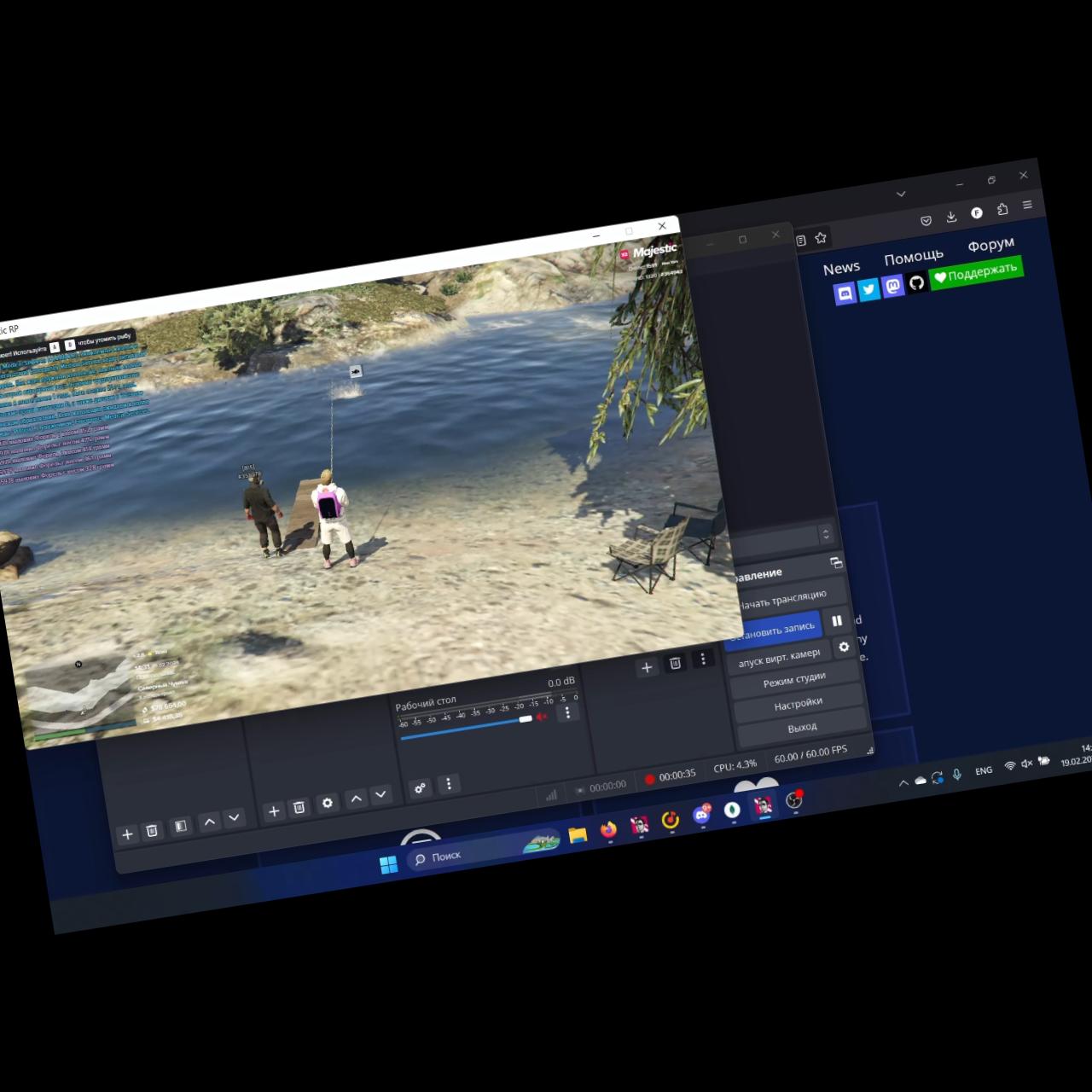Click the CPU: 4.3% status text
1092x1092 pixels.
coord(735,766)
